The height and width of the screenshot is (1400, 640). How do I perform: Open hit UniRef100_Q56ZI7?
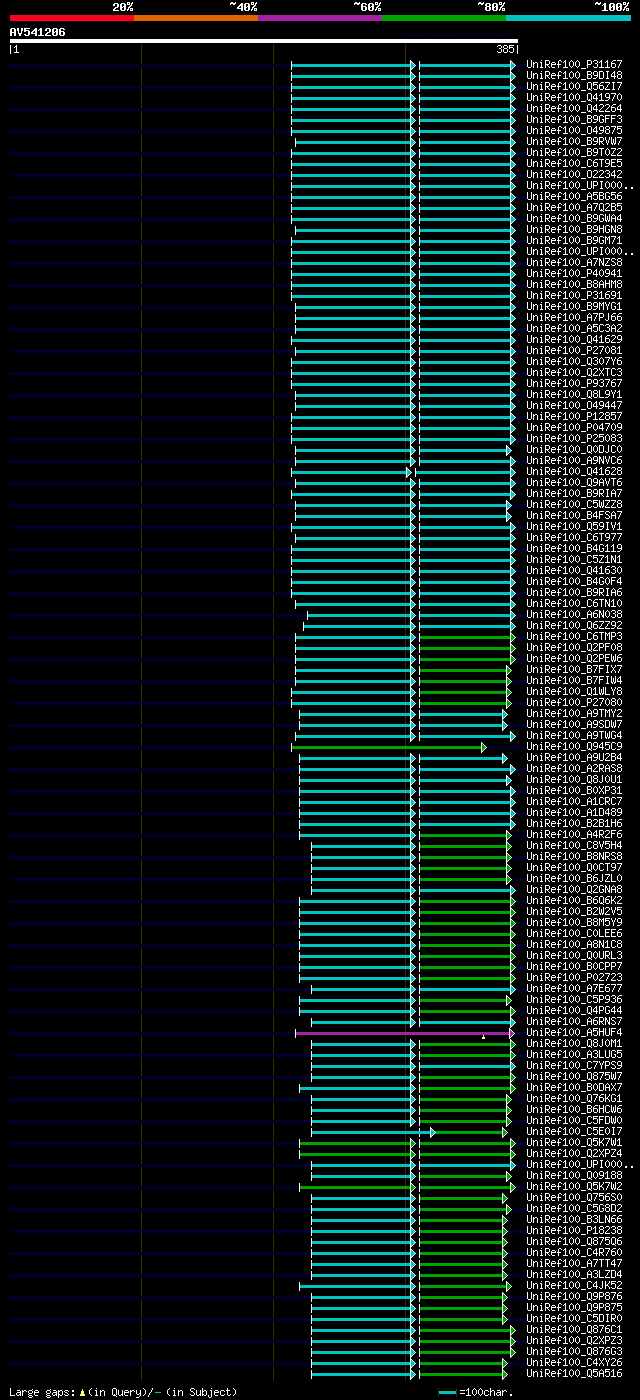coord(574,86)
